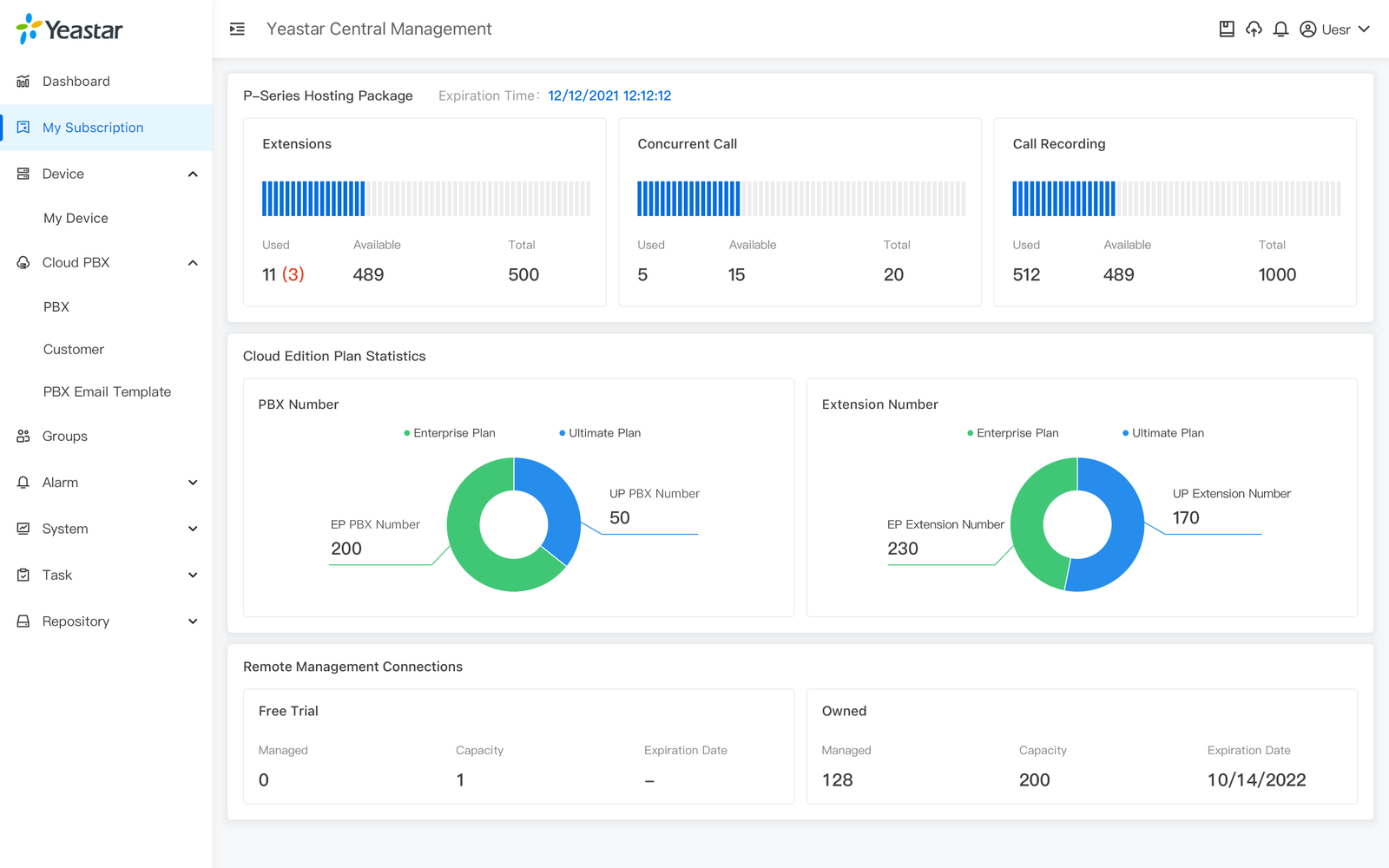Click the Repository drive icon
The image size is (1389, 868).
pos(23,621)
